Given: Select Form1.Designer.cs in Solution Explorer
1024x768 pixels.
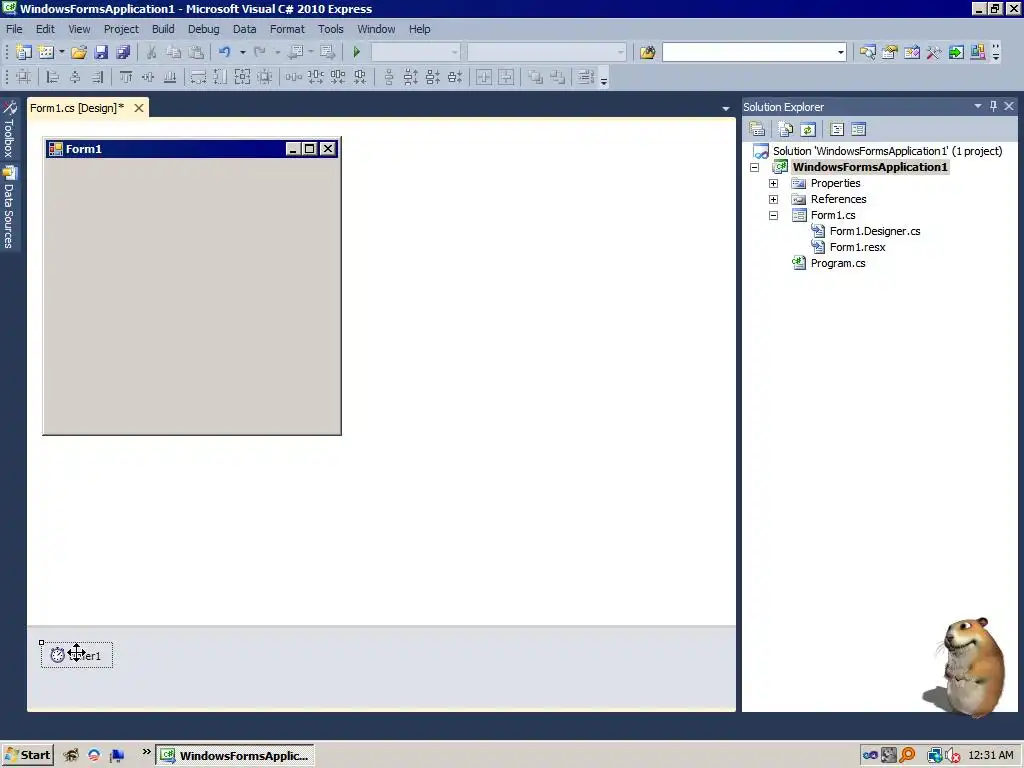Looking at the screenshot, I should pos(874,231).
